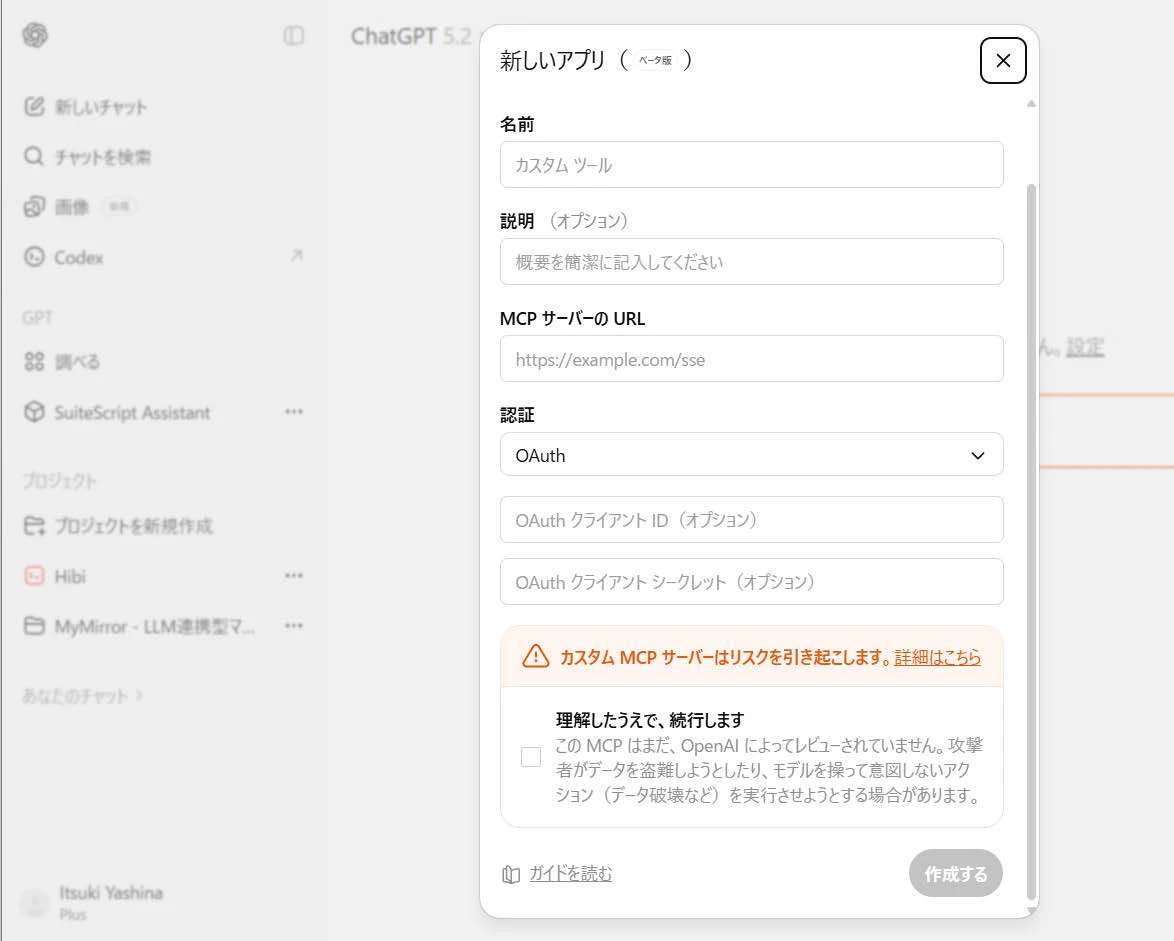Open the 詳細はこちら link

coord(937,657)
